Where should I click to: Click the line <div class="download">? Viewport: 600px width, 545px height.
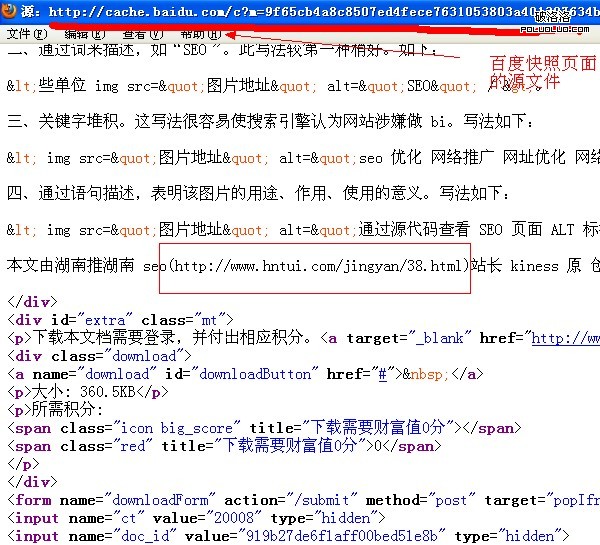(x=99, y=356)
